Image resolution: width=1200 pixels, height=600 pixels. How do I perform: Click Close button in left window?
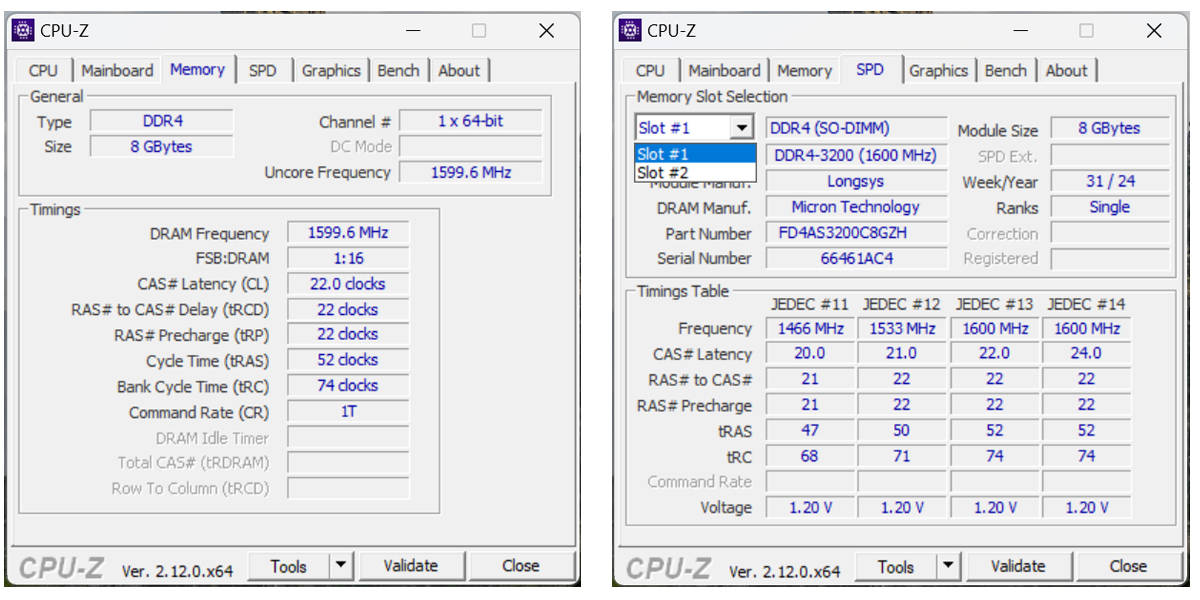[x=521, y=566]
